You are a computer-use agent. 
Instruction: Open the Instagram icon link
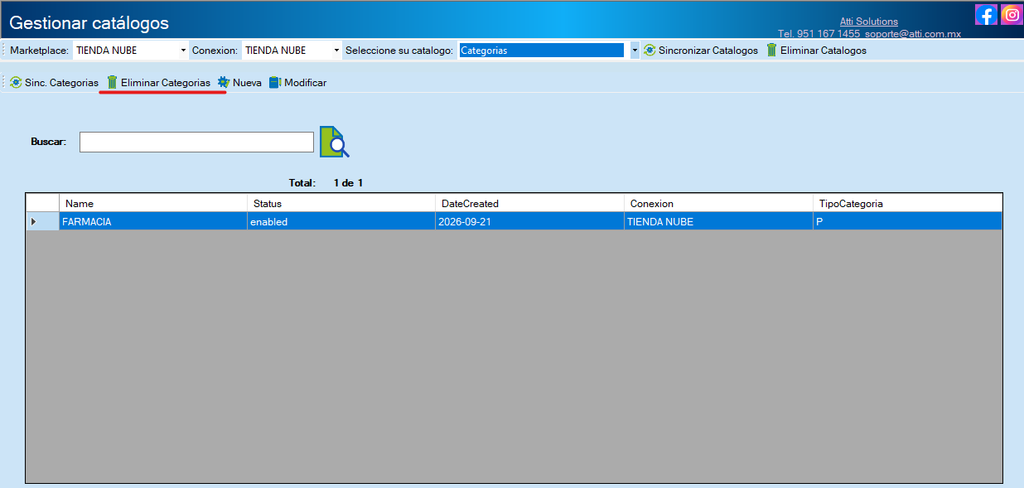pos(1011,14)
